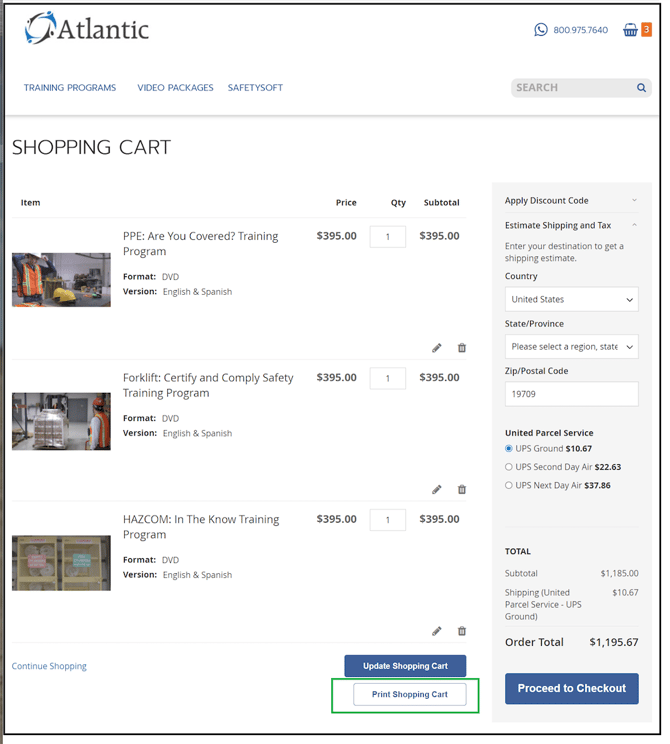Select UPS Ground shipping option

[510, 449]
